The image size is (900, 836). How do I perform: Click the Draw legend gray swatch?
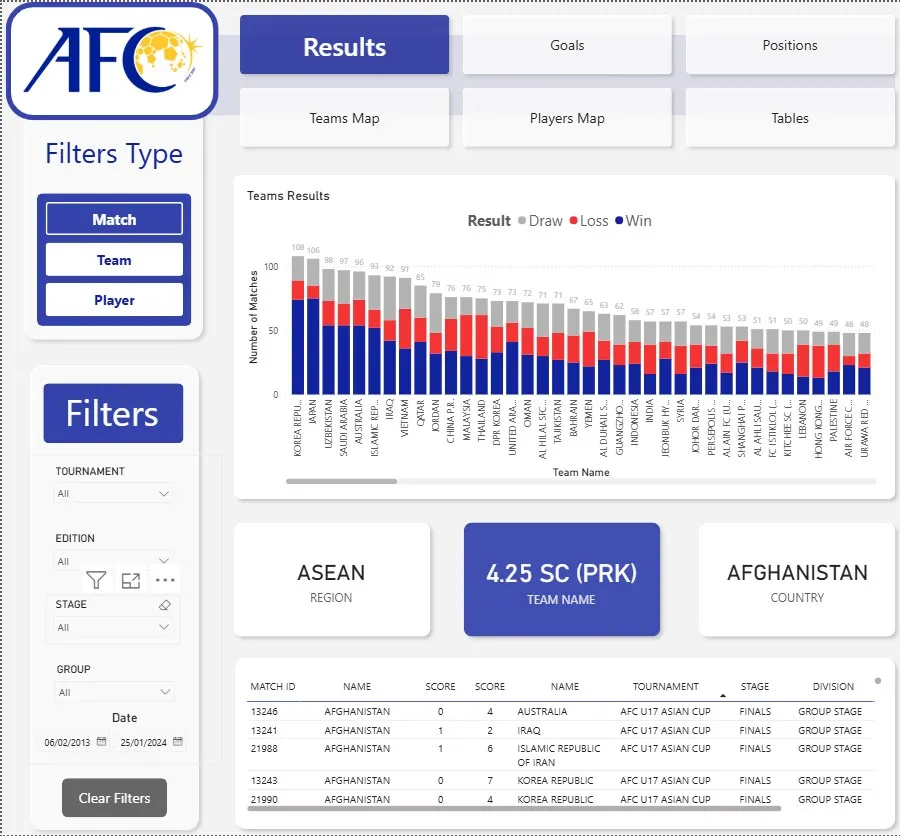tap(522, 220)
